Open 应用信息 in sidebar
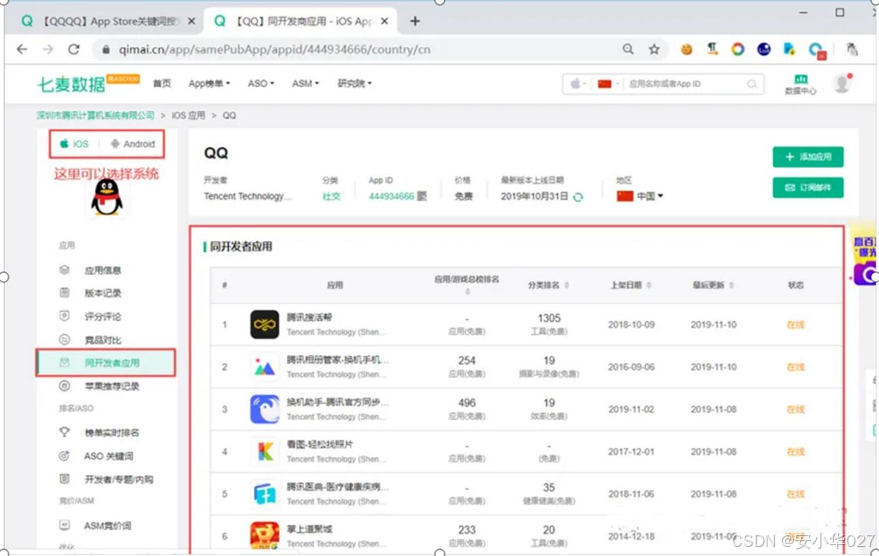Screen dimensions: 879x556 pyautogui.click(x=103, y=271)
